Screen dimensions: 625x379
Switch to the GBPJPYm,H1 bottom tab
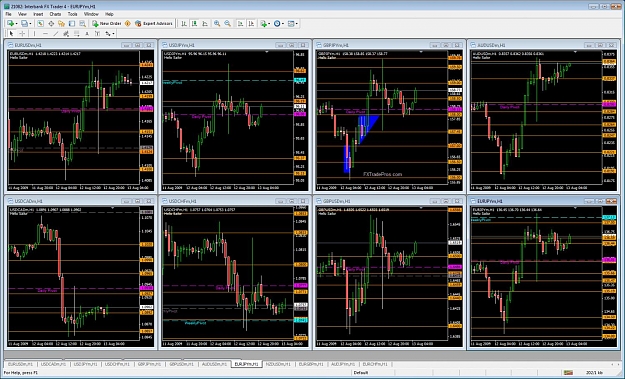coord(149,364)
